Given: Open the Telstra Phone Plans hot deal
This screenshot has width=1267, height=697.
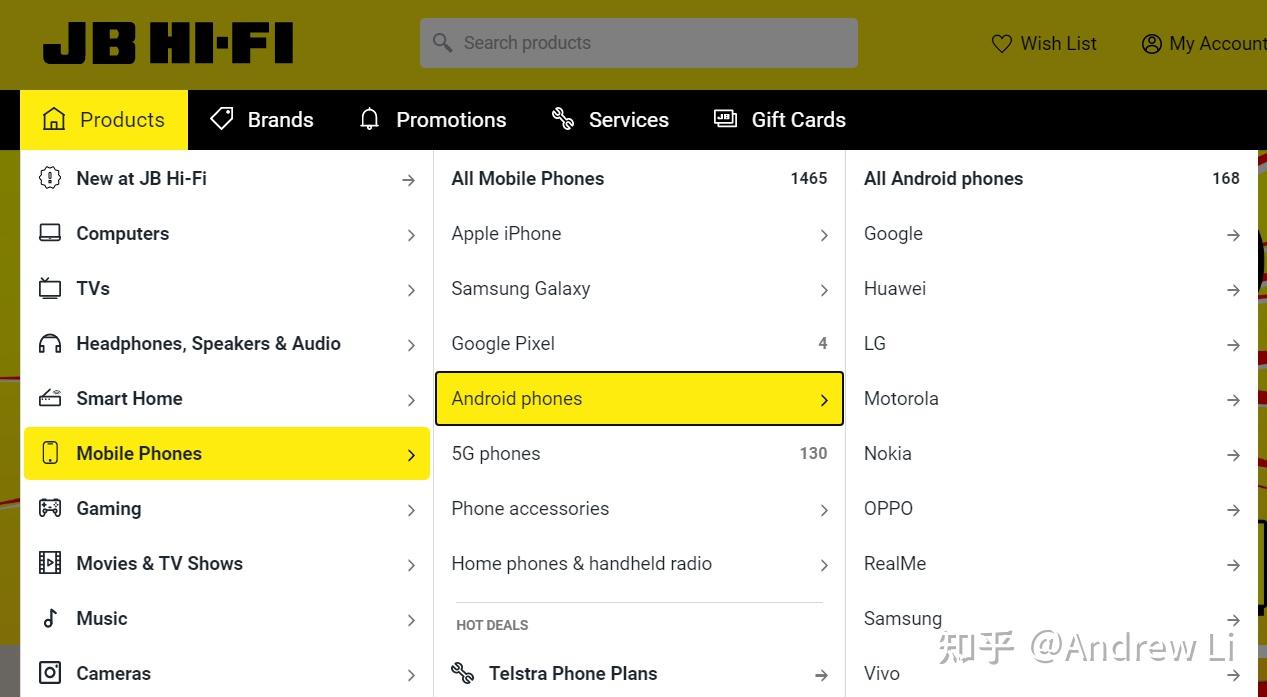Looking at the screenshot, I should point(639,673).
